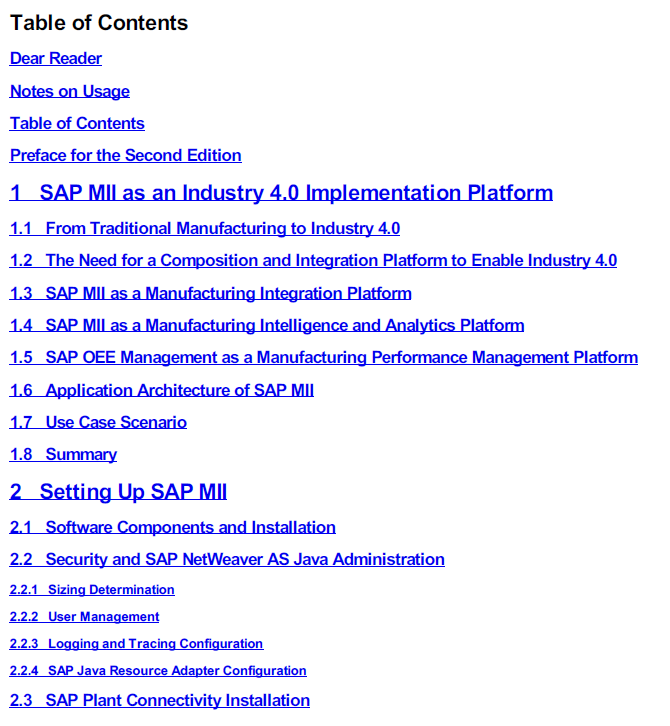This screenshot has width=670, height=726.
Task: Open the Dear Reader link
Action: pos(56,58)
